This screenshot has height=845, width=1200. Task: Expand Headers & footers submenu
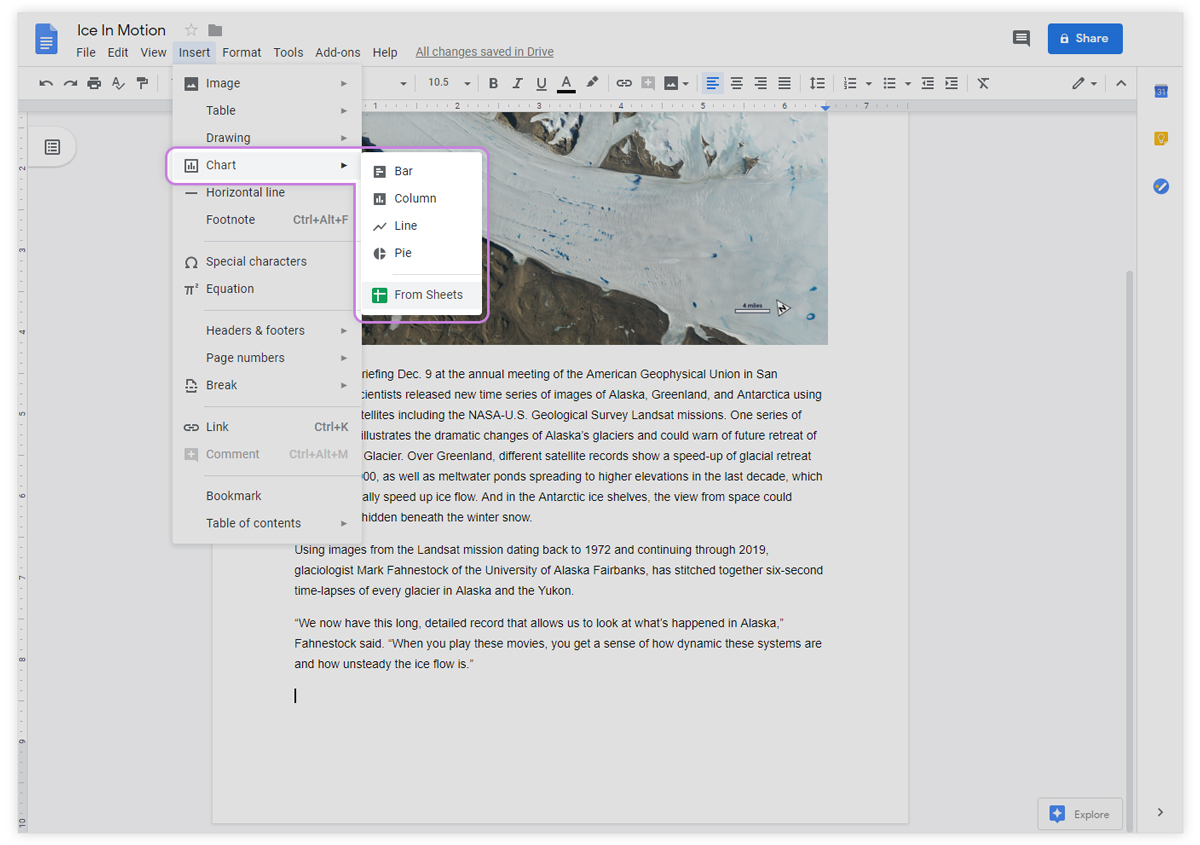[x=267, y=330]
